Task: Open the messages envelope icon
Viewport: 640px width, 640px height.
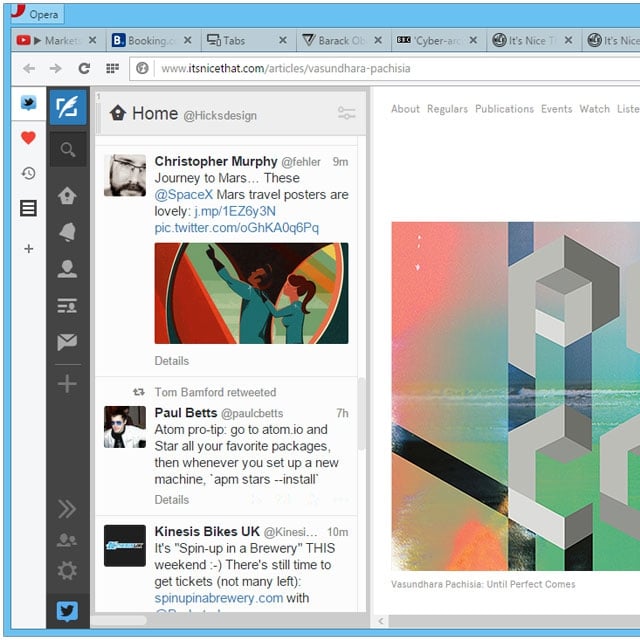Action: (x=67, y=342)
